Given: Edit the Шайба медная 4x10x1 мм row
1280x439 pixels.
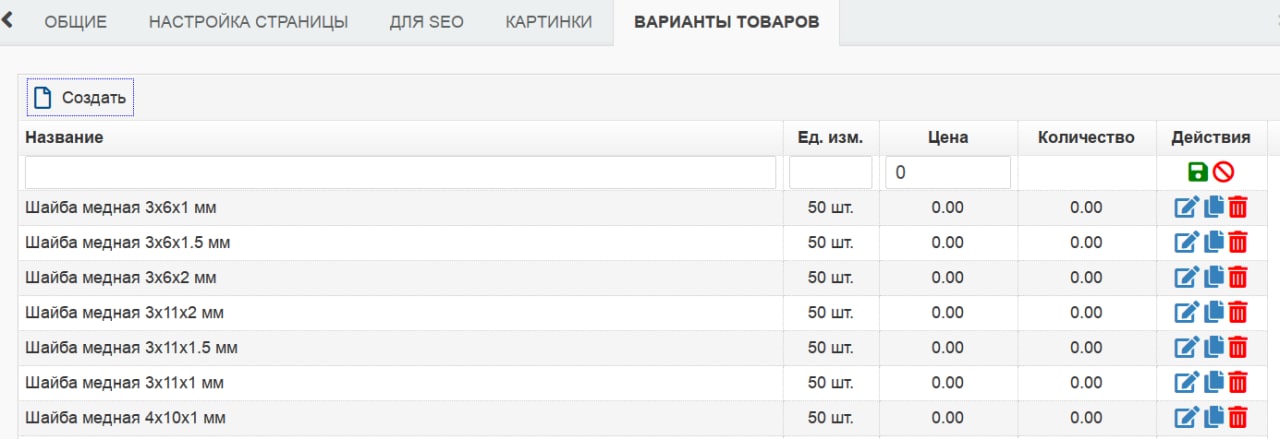Looking at the screenshot, I should pos(1185,418).
